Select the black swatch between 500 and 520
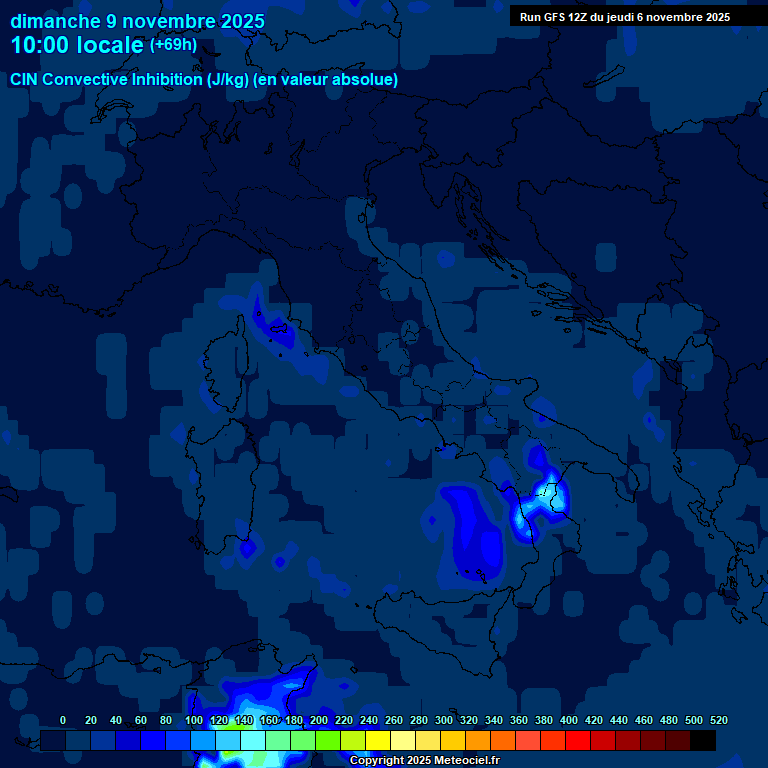This screenshot has height=768, width=768. point(703,740)
